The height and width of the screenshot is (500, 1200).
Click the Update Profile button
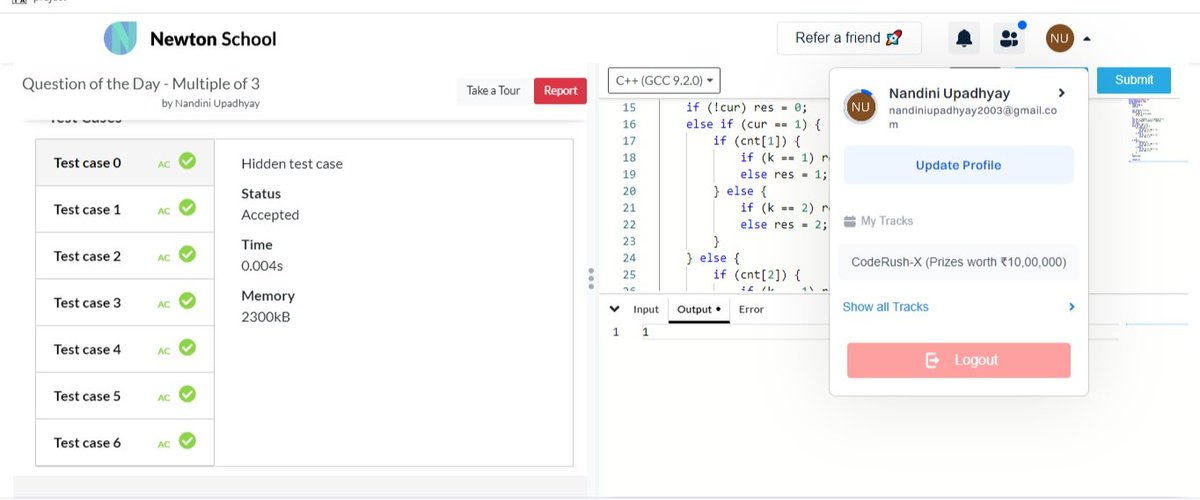point(958,165)
